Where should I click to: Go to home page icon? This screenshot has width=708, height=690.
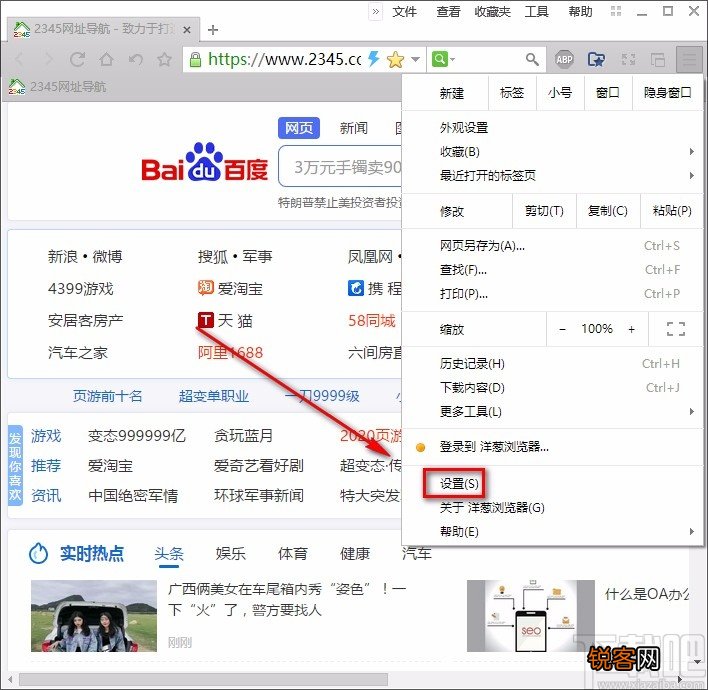(107, 59)
